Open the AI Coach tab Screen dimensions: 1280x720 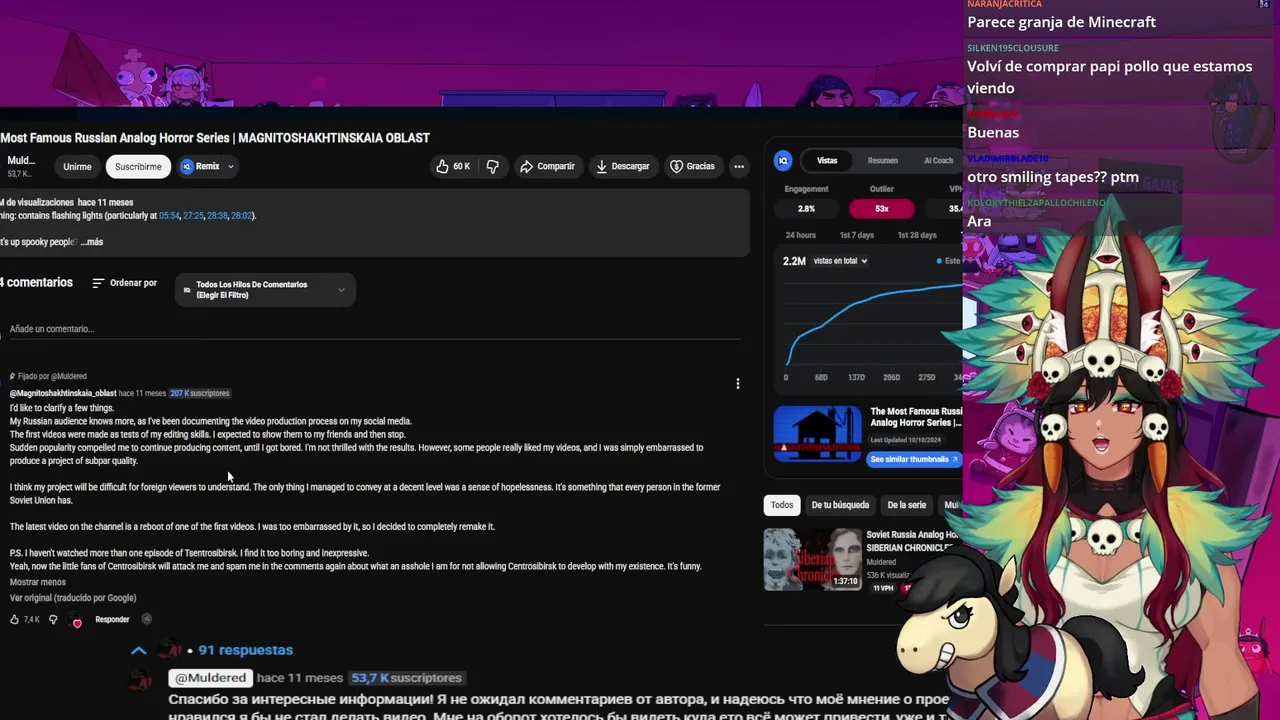(938, 160)
